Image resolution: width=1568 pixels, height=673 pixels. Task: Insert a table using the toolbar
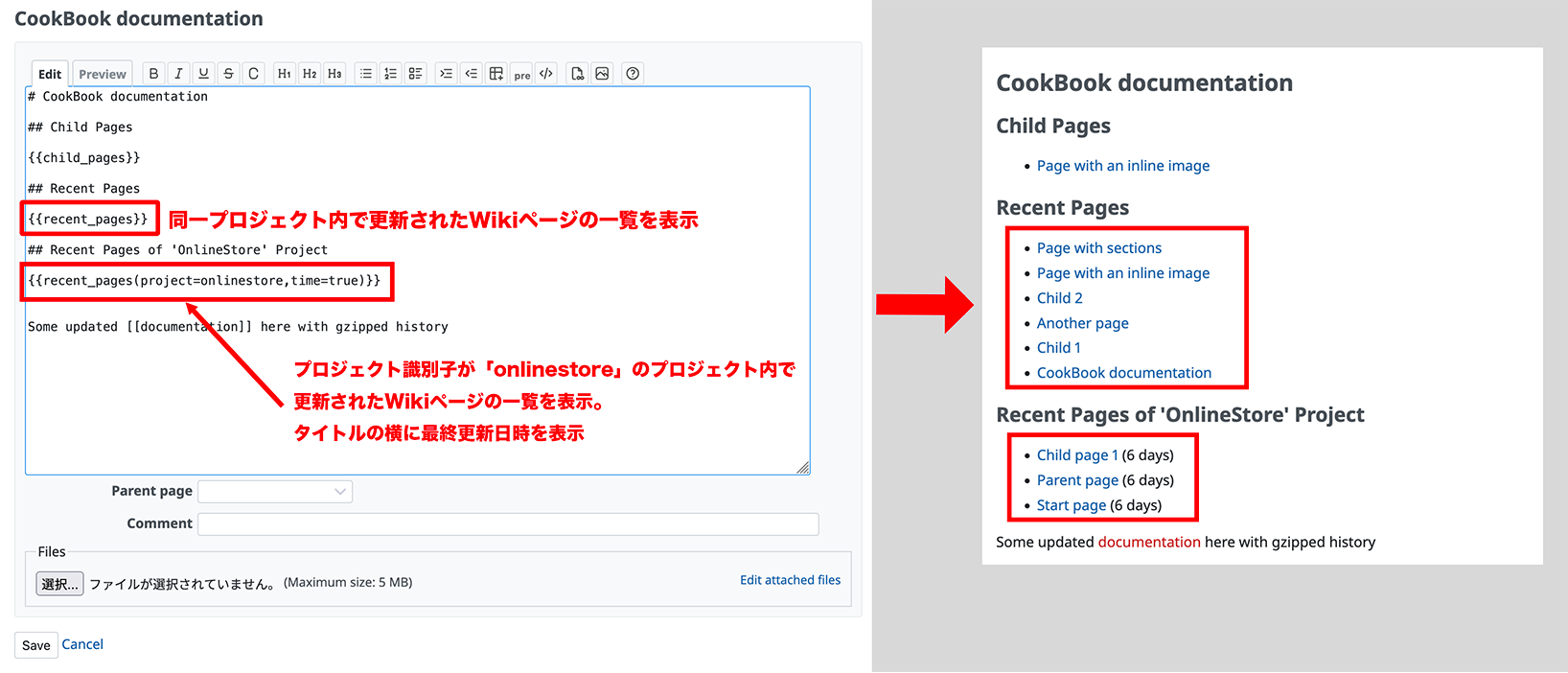pos(496,74)
